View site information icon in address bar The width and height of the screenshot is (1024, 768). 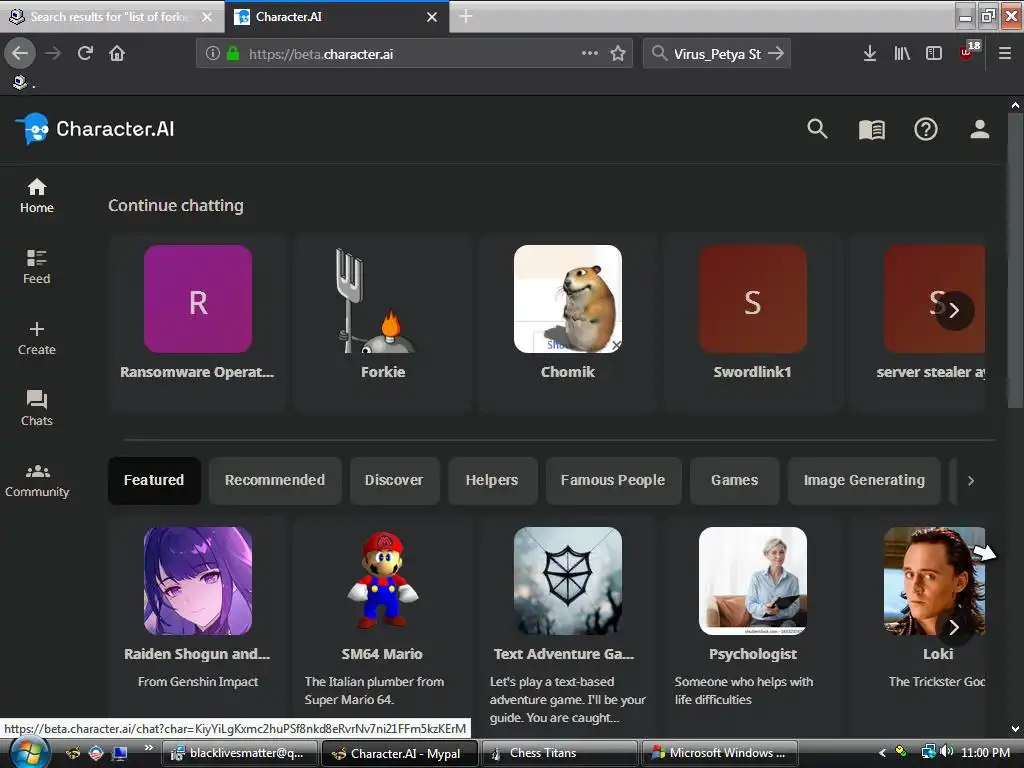click(212, 54)
